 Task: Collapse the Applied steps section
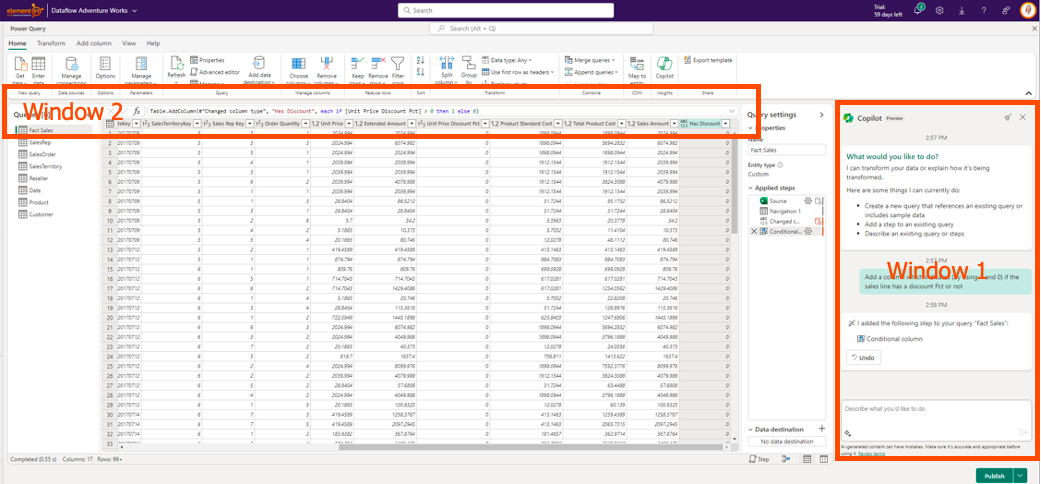(x=751, y=188)
